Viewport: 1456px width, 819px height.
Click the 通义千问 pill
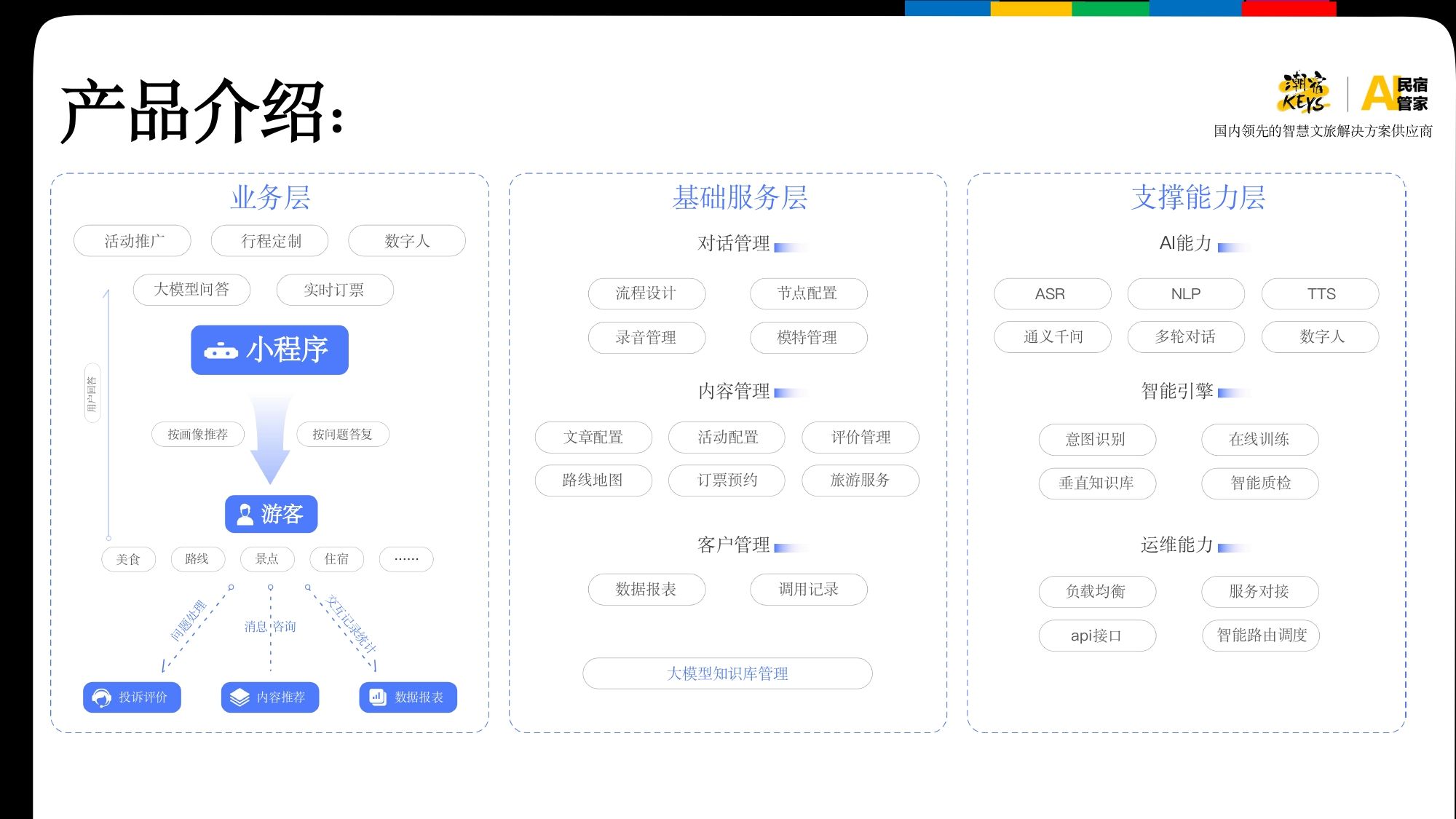[x=1052, y=337]
